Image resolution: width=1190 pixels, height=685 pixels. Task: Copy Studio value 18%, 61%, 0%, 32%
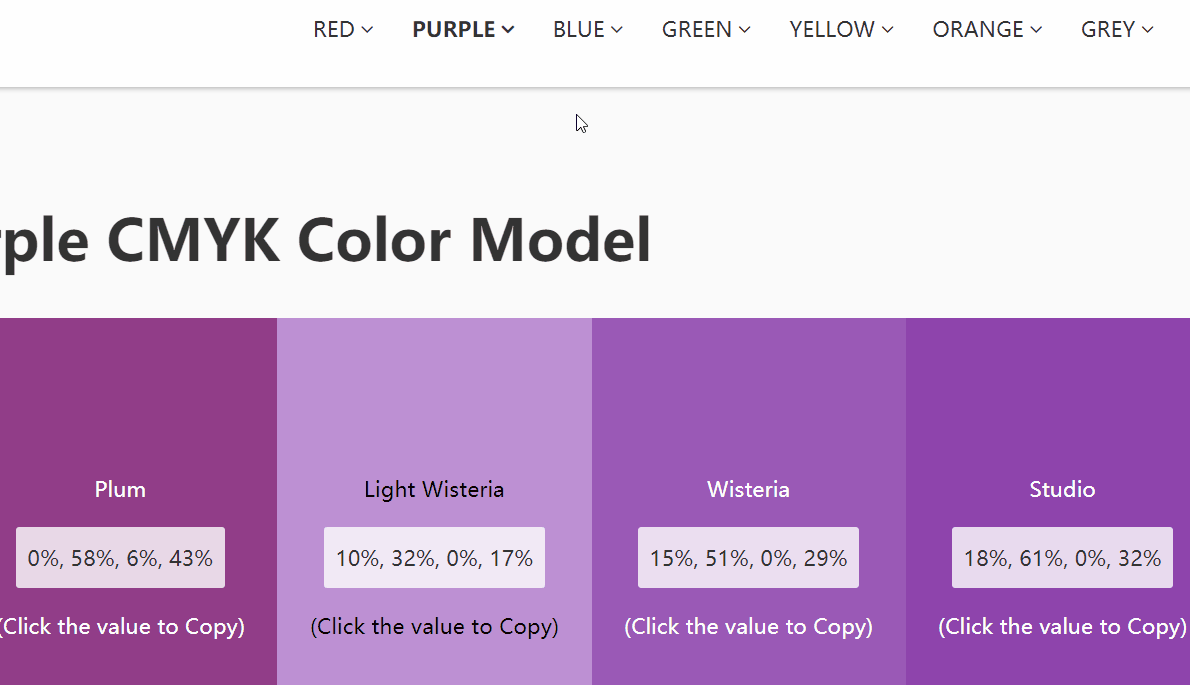tap(1062, 558)
